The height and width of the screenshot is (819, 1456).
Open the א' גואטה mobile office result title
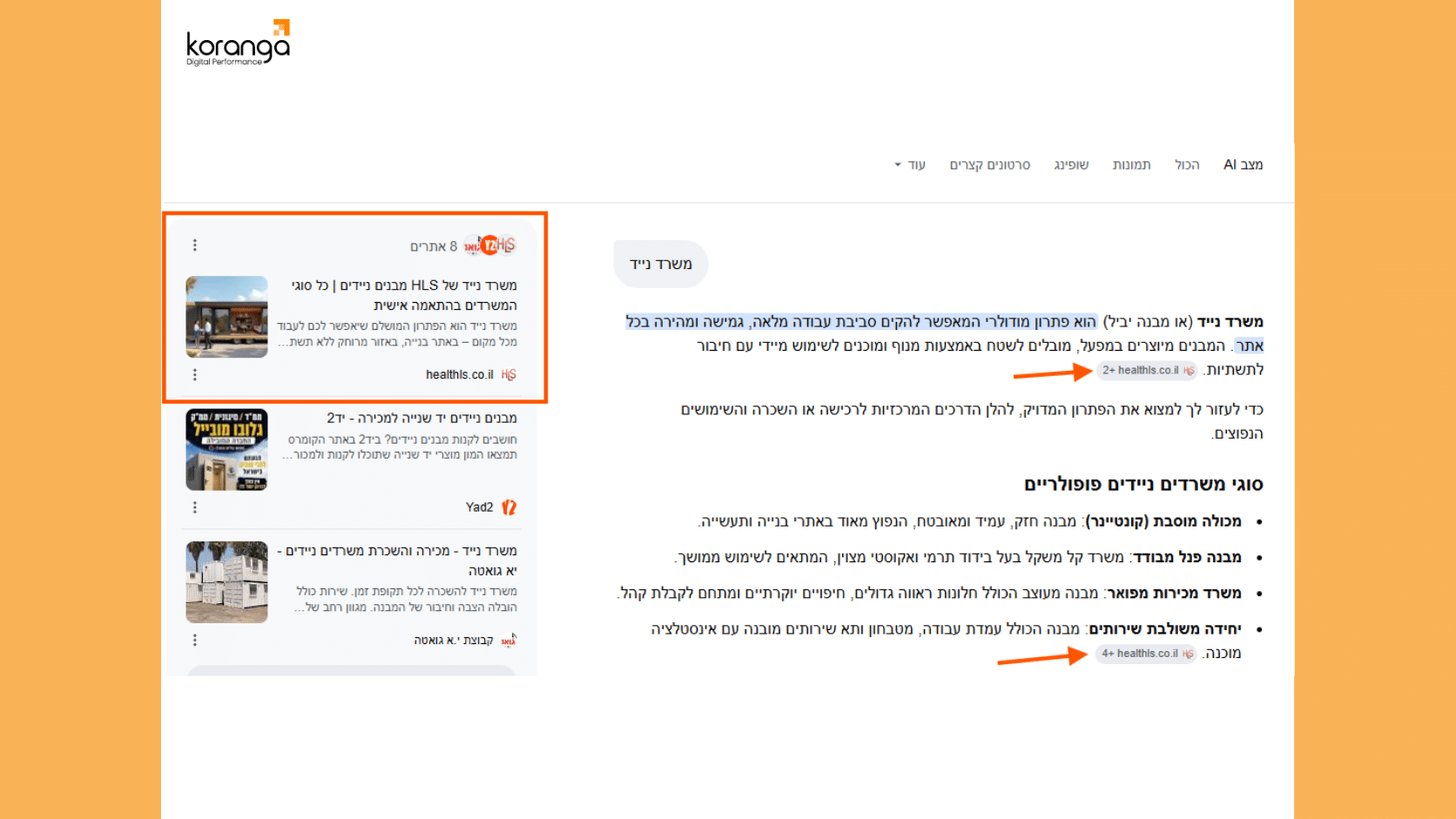pos(397,561)
